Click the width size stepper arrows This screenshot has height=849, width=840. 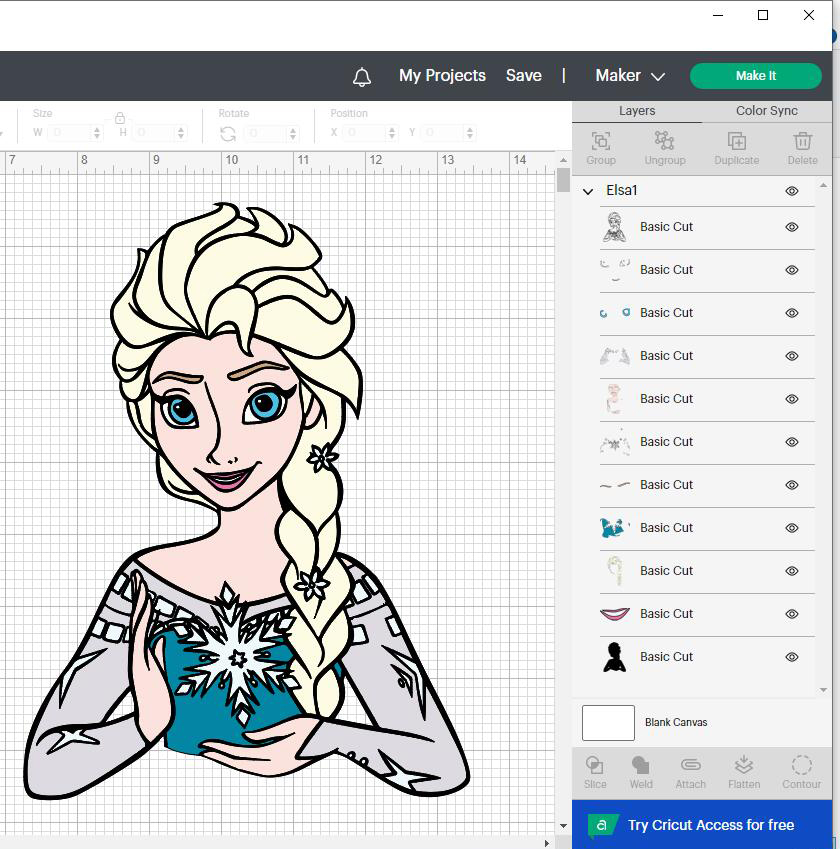tap(97, 133)
